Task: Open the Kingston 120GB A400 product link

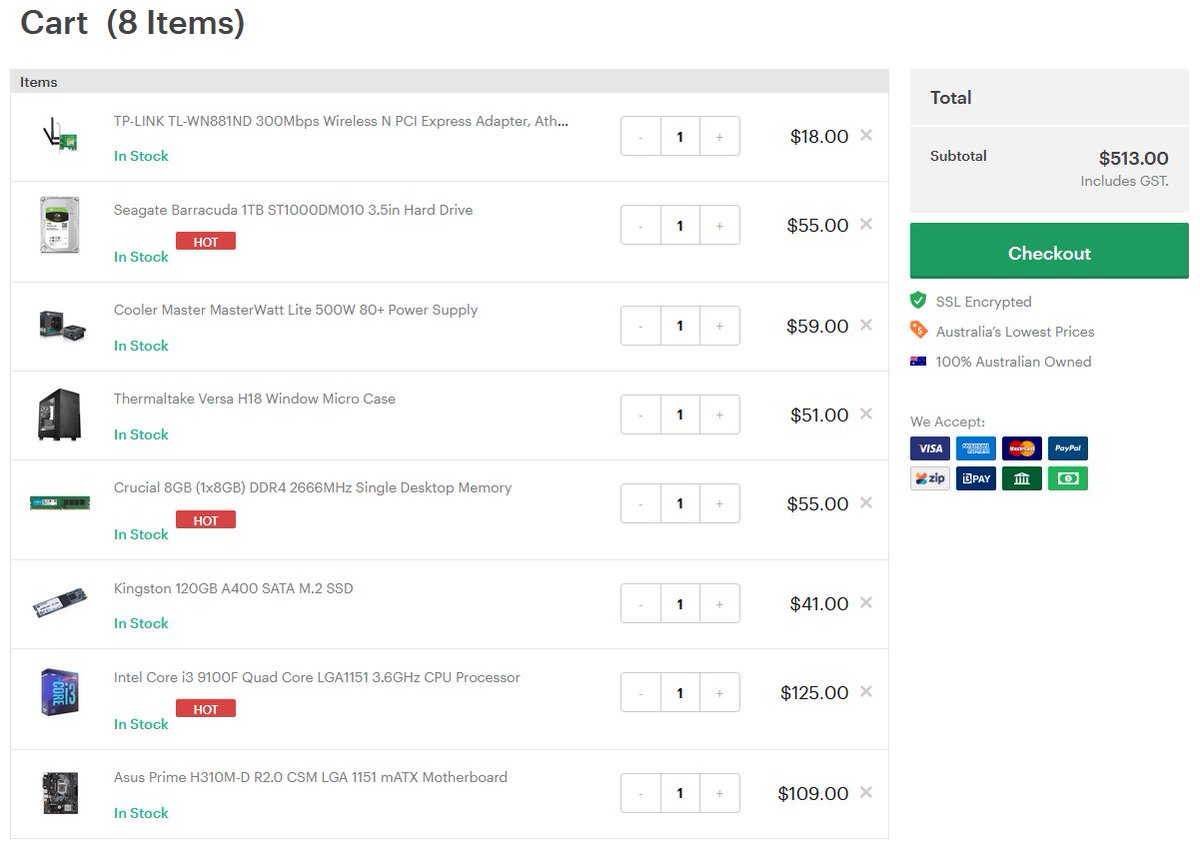Action: coord(233,588)
